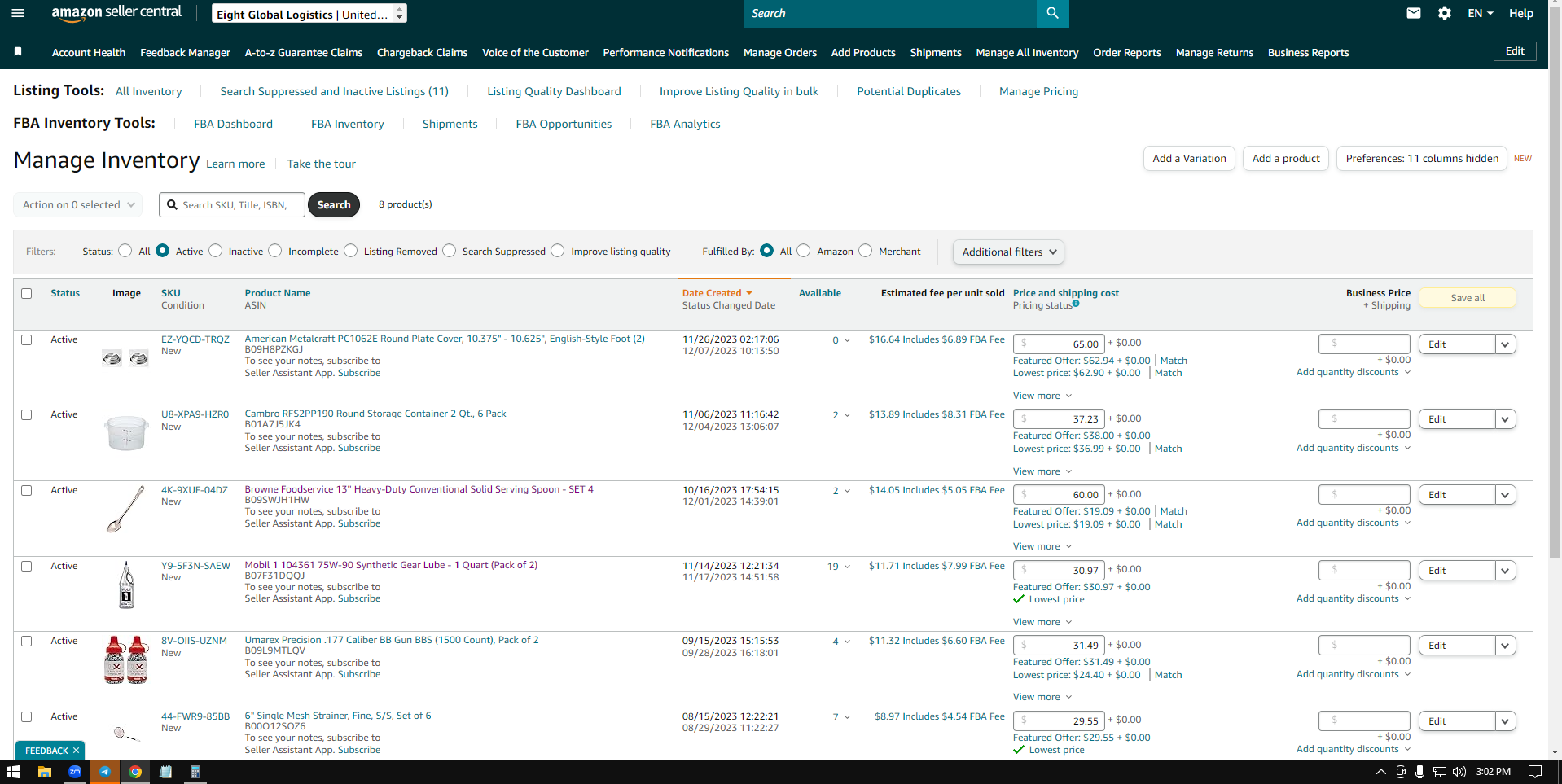This screenshot has width=1562, height=784.
Task: Click the volume speaker tray icon
Action: click(x=1459, y=772)
